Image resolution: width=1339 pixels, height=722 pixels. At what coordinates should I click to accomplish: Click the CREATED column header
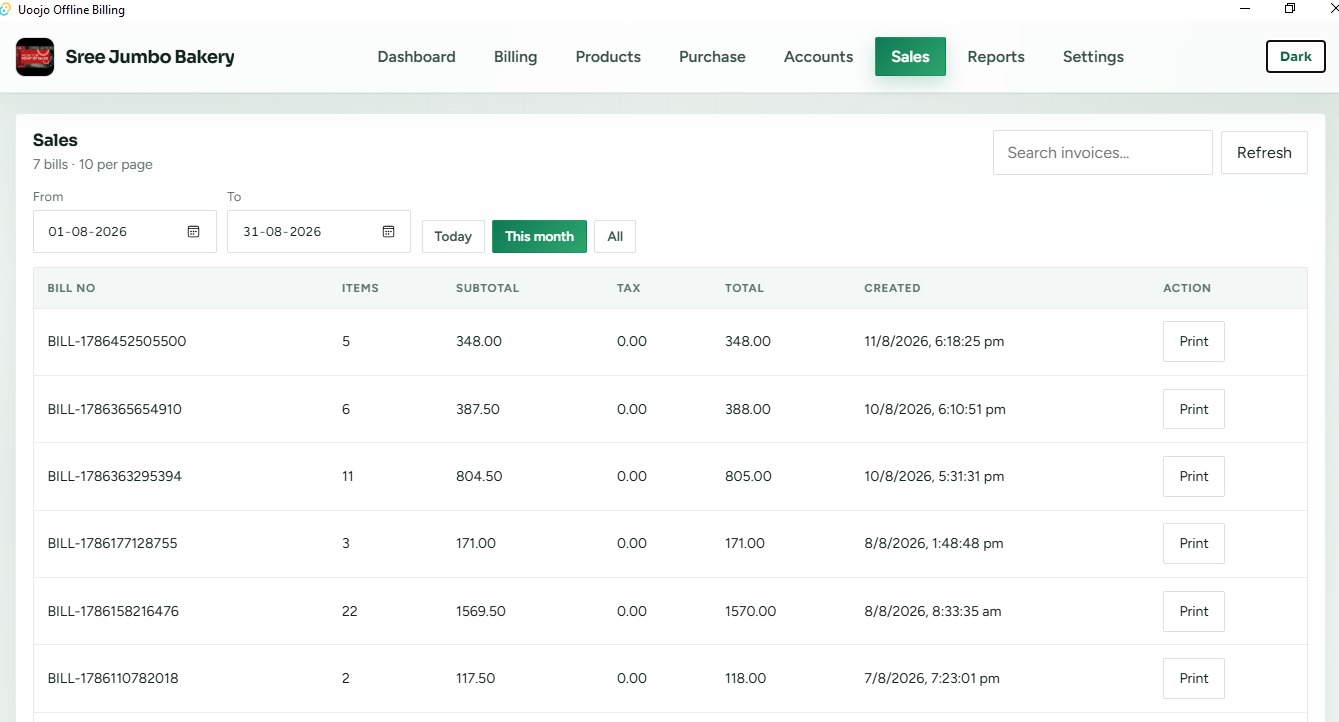click(x=892, y=288)
